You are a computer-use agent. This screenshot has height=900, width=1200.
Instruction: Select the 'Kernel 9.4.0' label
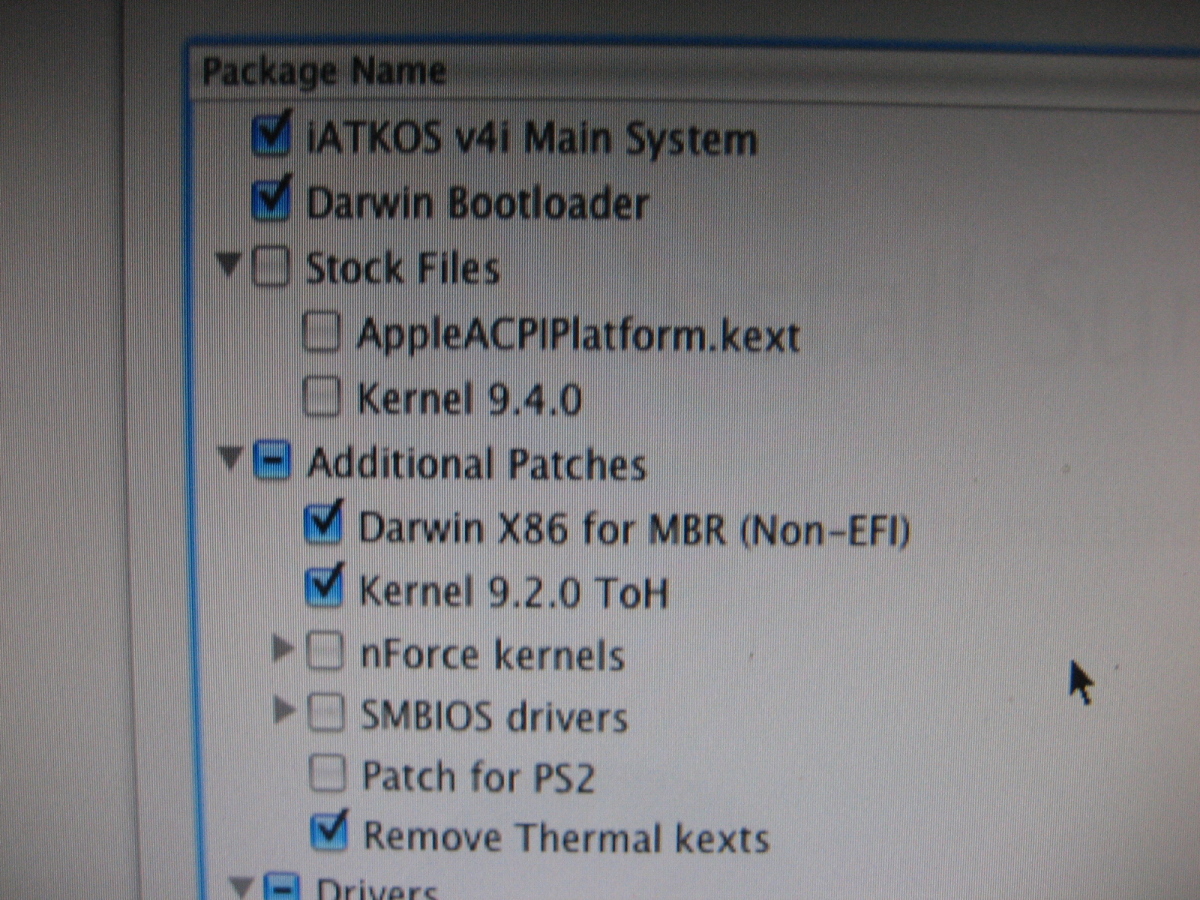[469, 400]
